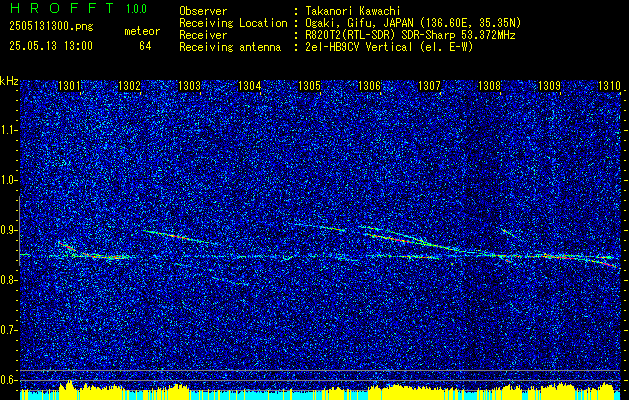Click the kHz axis unit label
Viewport: 629px width, 400px height.
[9, 81]
